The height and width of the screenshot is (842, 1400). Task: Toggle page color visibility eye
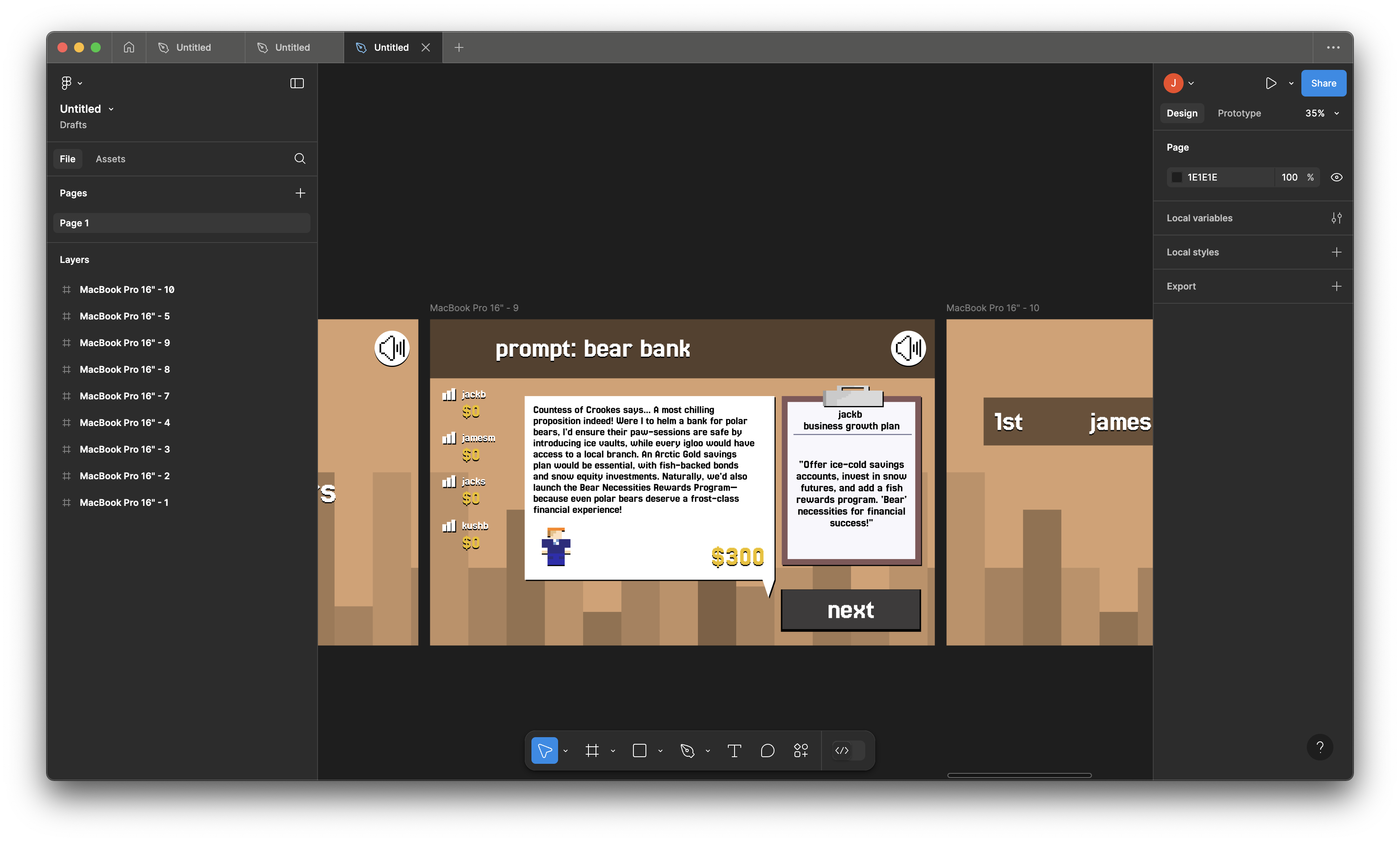(x=1336, y=177)
